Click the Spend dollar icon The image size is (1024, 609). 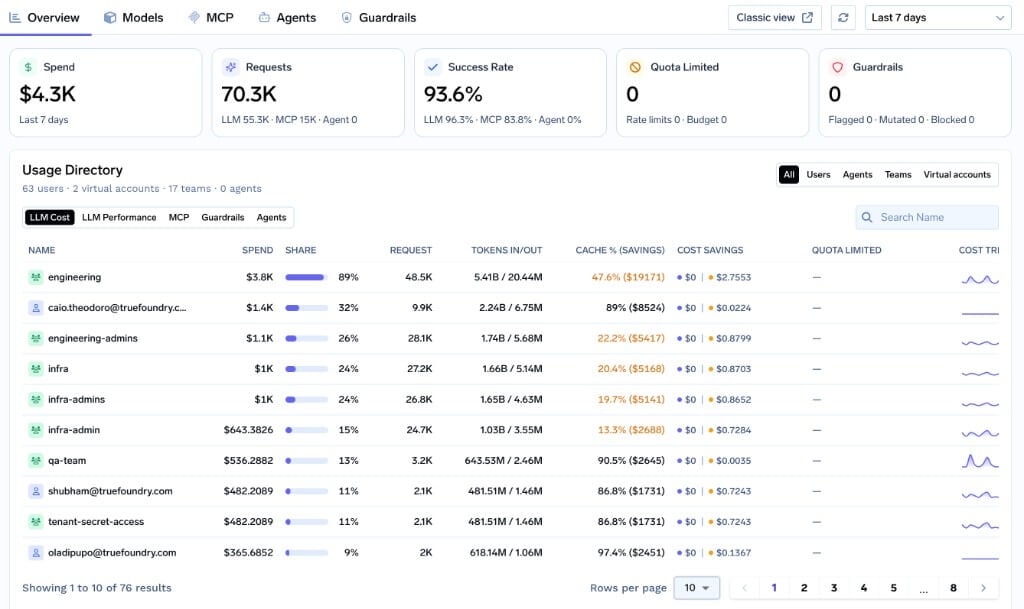pos(28,67)
